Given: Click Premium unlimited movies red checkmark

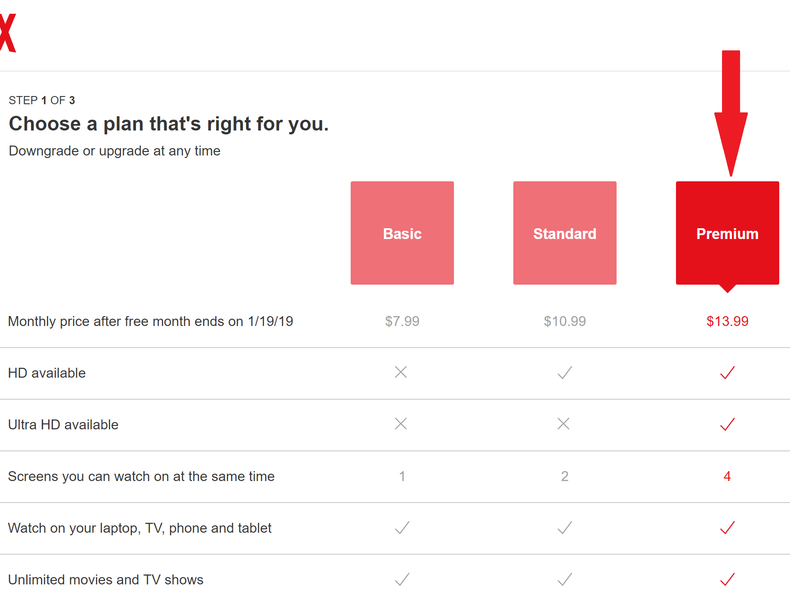Looking at the screenshot, I should tap(727, 579).
